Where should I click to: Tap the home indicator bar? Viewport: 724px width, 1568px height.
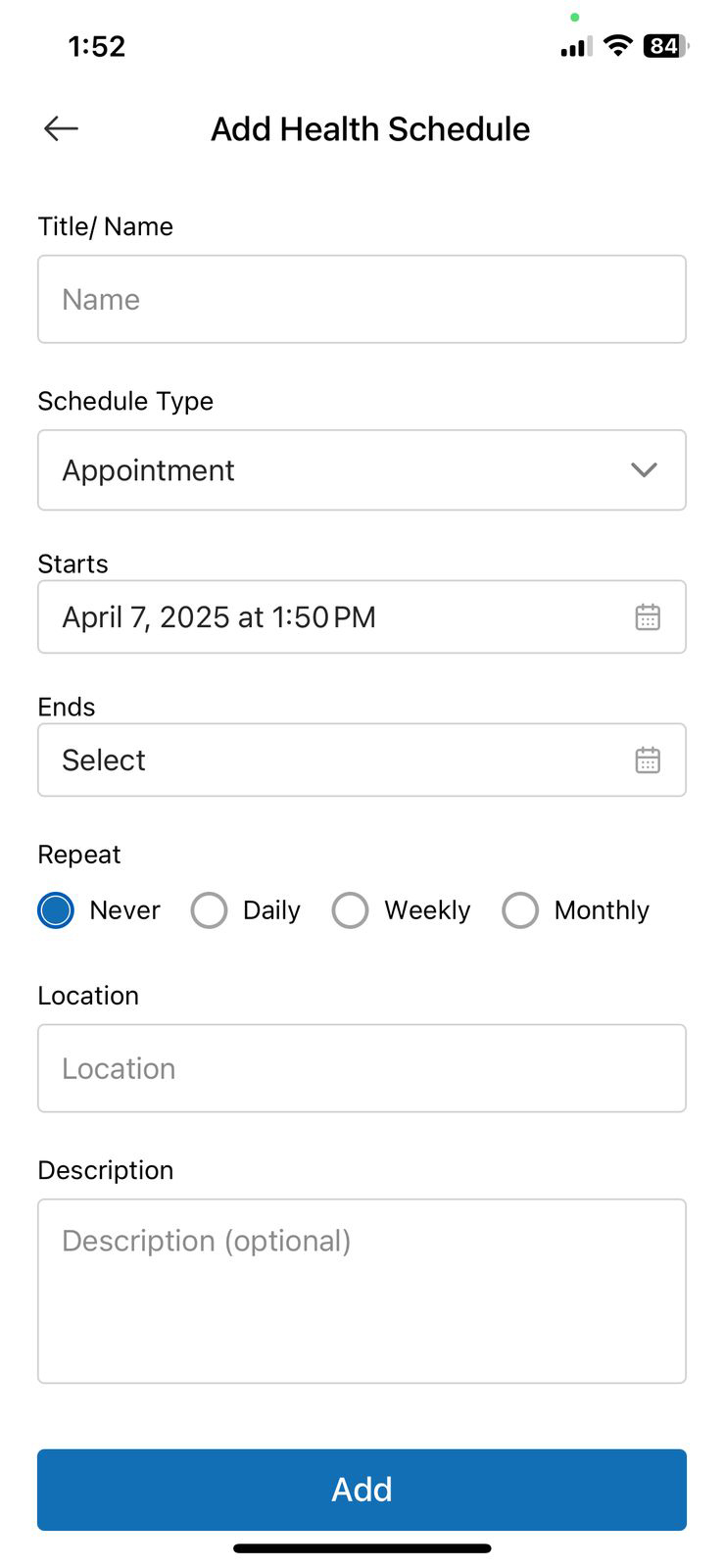(362, 1548)
